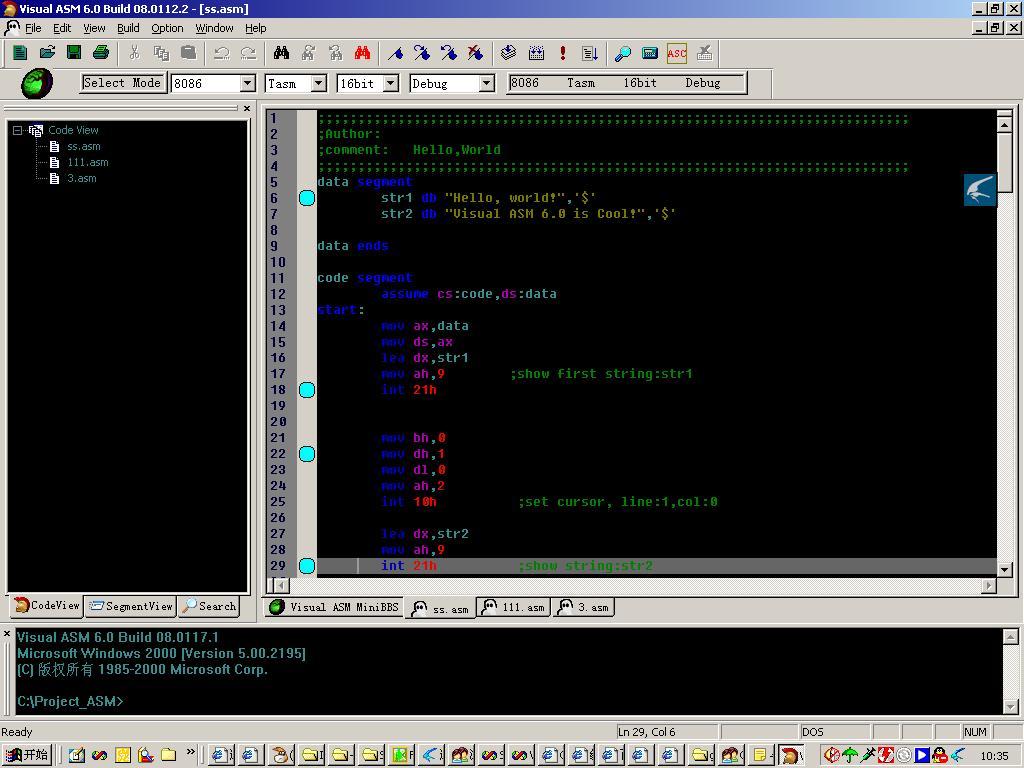Screen dimensions: 1024x768
Task: Click the red binoculars Replace icon
Action: pos(362,53)
